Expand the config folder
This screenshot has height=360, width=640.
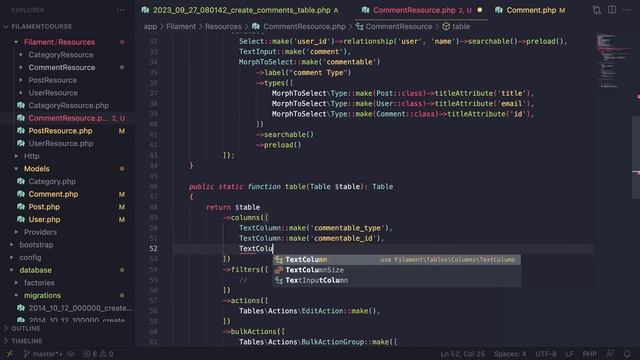[11, 257]
